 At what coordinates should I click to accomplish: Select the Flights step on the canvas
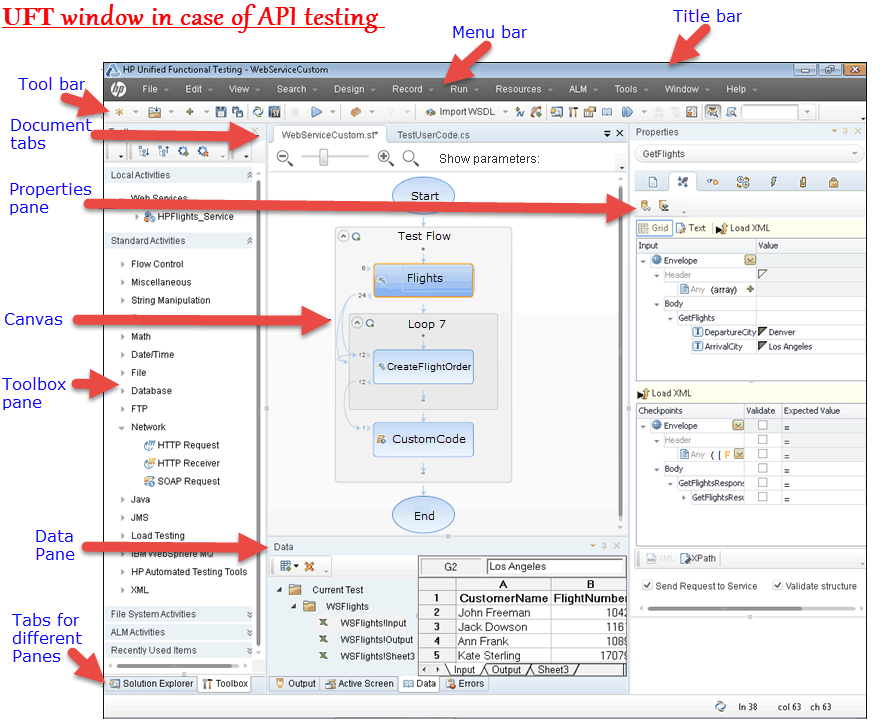pos(424,280)
